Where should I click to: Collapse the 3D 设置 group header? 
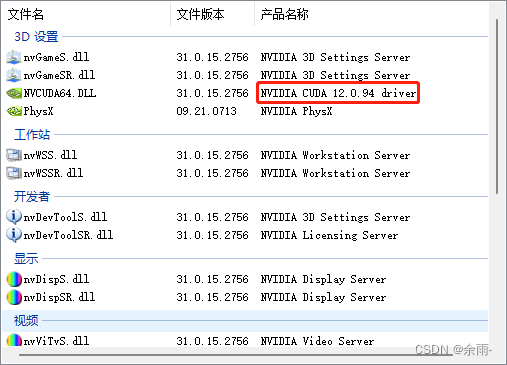[x=36, y=37]
